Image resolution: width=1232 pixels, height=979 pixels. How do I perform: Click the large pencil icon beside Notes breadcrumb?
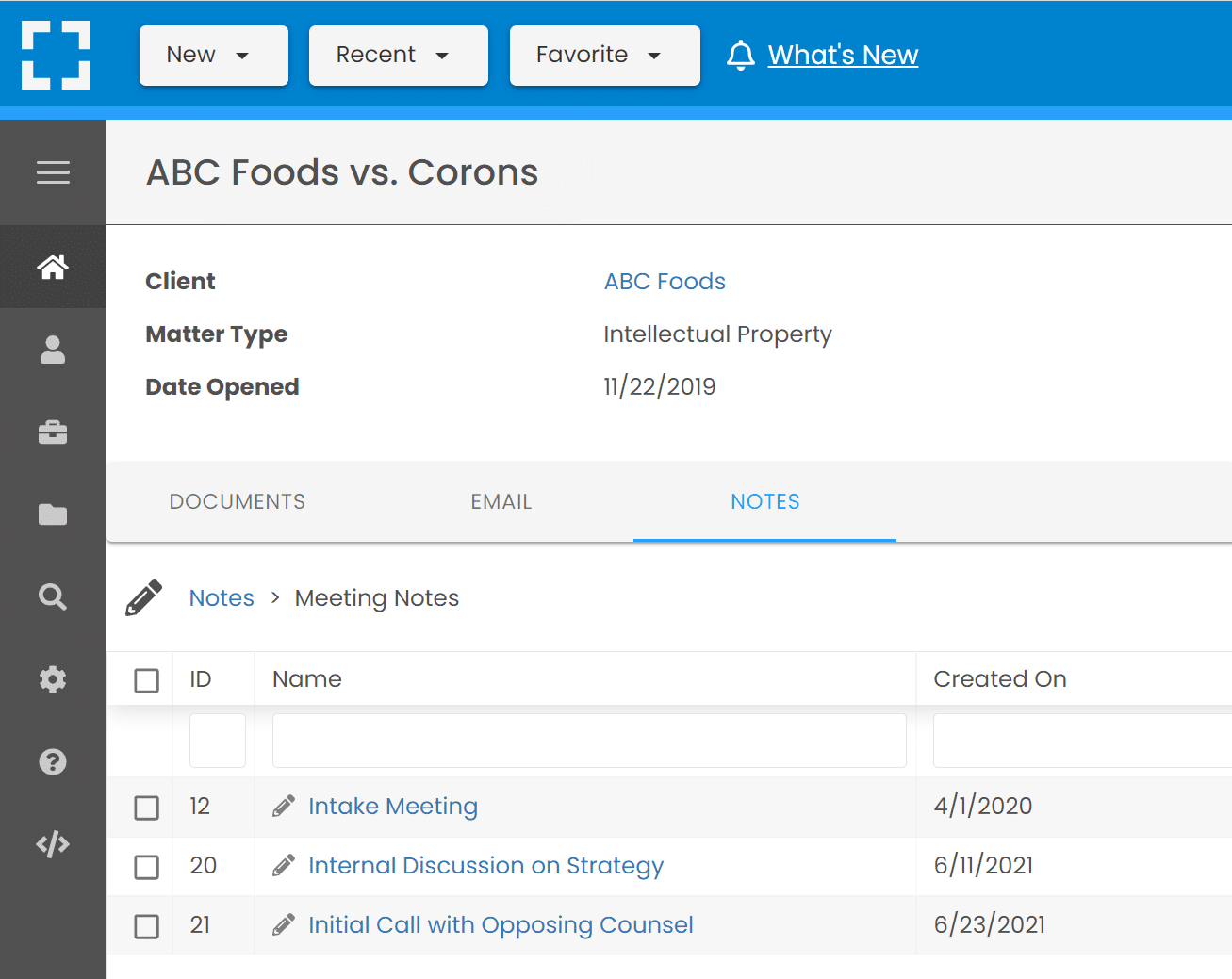coord(144,597)
